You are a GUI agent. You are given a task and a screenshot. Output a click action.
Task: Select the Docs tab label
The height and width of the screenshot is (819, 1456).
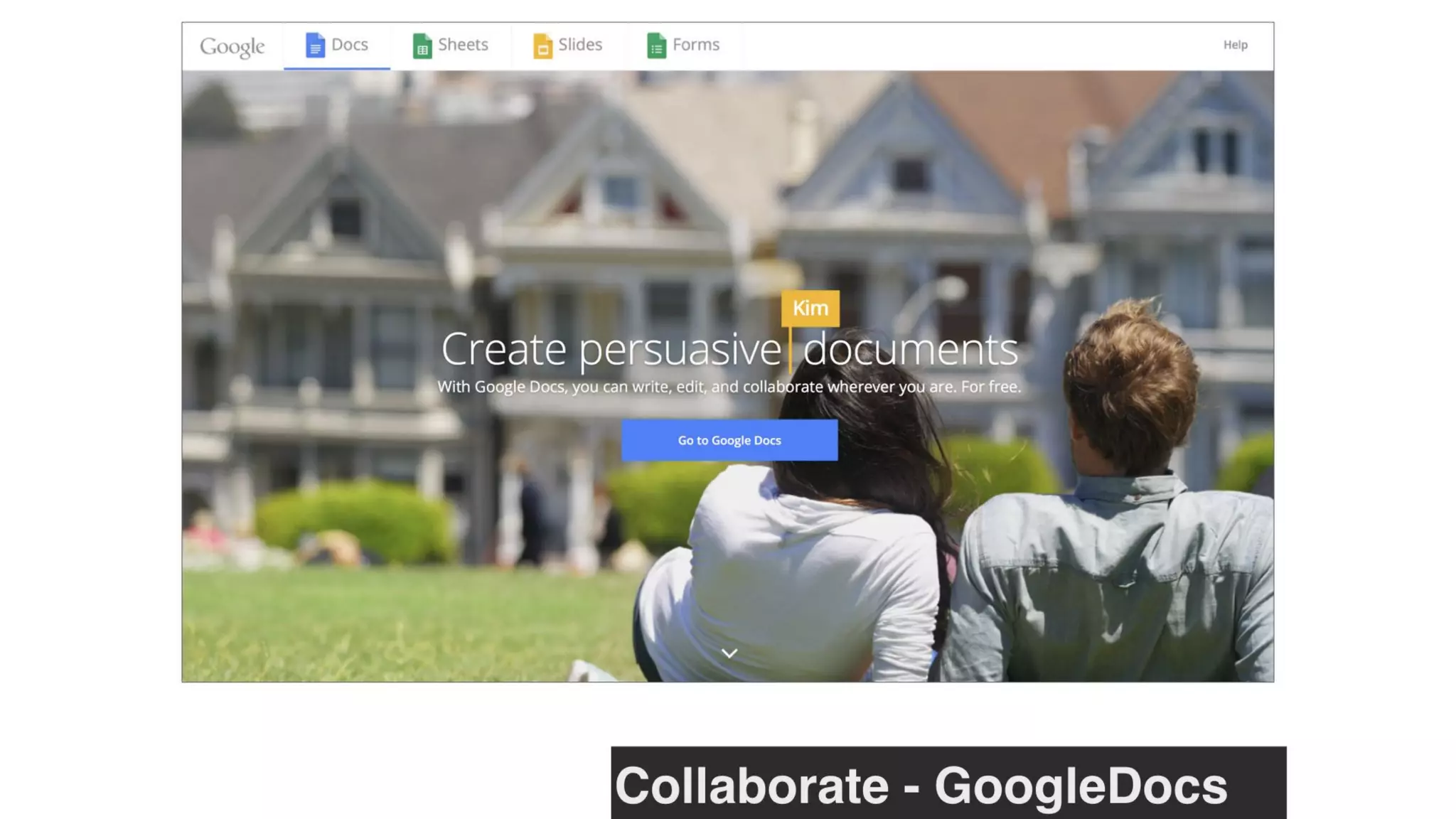(350, 45)
